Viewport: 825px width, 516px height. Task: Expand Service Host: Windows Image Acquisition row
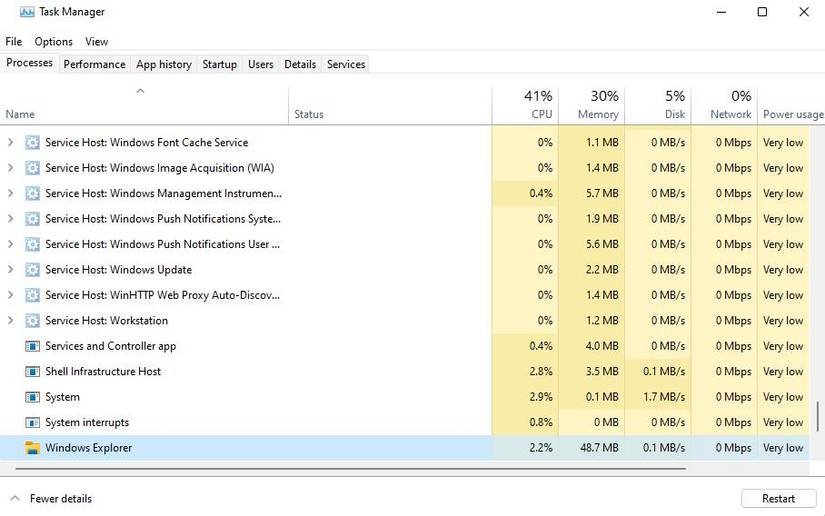pyautogui.click(x=10, y=168)
